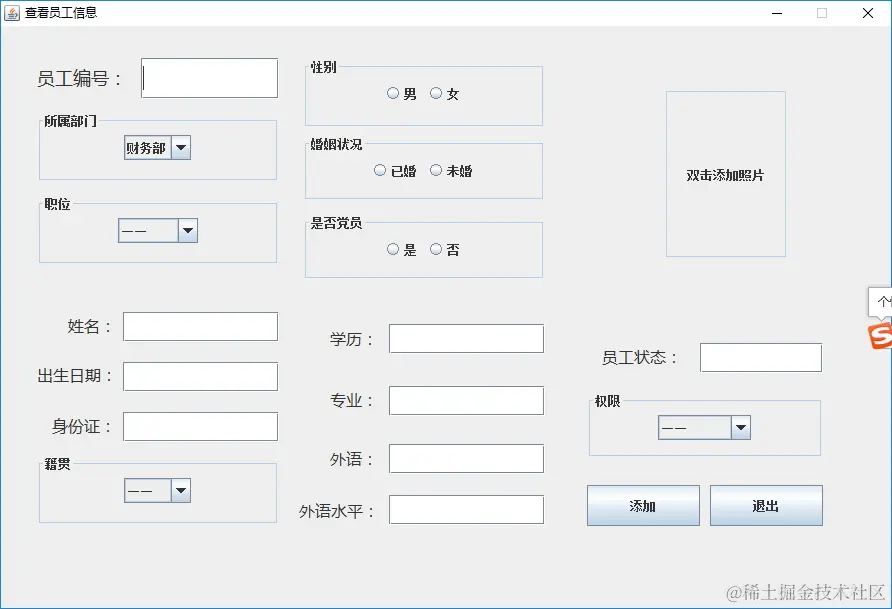The image size is (892, 609).
Task: Open the 籍贯 birthplace dropdown
Action: pos(182,490)
